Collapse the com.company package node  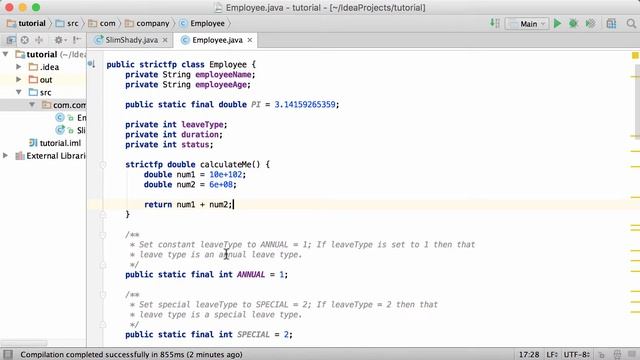click(x=31, y=104)
